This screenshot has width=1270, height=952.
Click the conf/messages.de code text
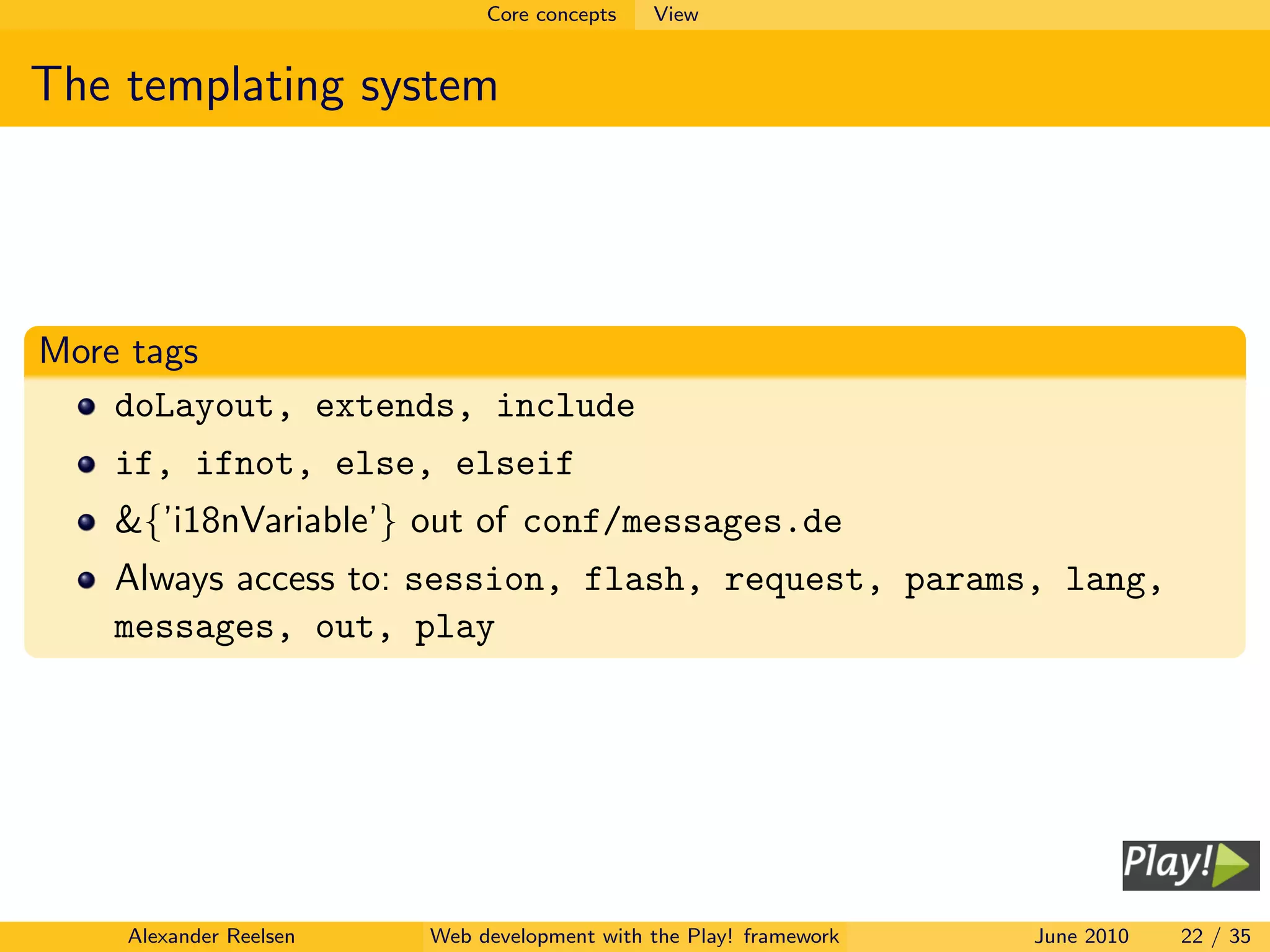682,522
